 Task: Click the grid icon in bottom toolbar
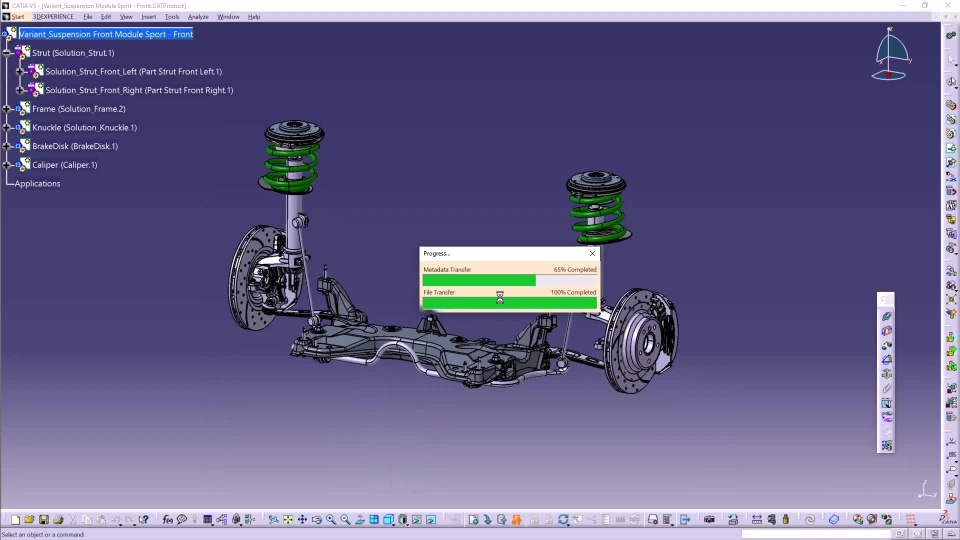[x=911, y=520]
